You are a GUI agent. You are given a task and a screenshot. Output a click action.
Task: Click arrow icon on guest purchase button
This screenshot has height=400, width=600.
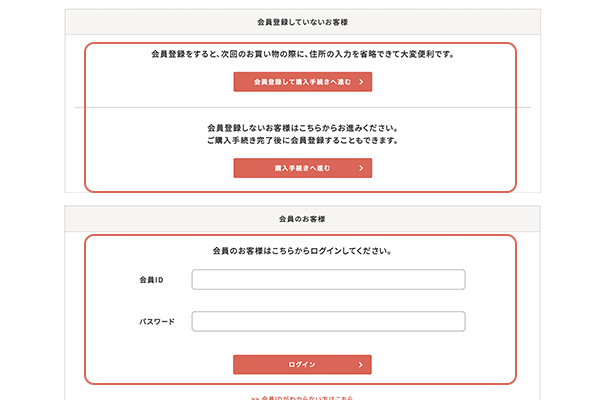click(359, 168)
